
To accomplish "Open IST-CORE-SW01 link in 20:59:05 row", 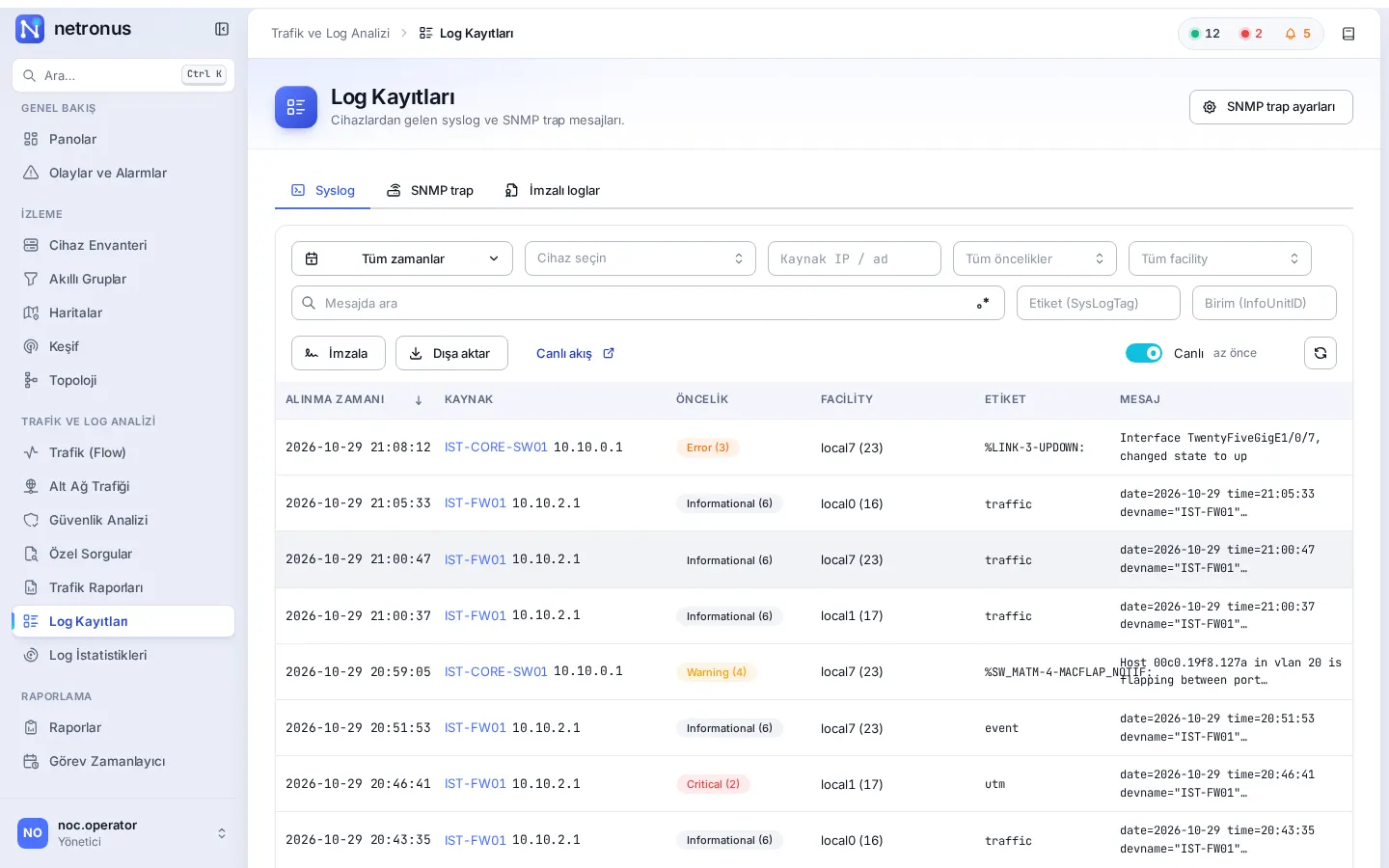I will [x=496, y=671].
